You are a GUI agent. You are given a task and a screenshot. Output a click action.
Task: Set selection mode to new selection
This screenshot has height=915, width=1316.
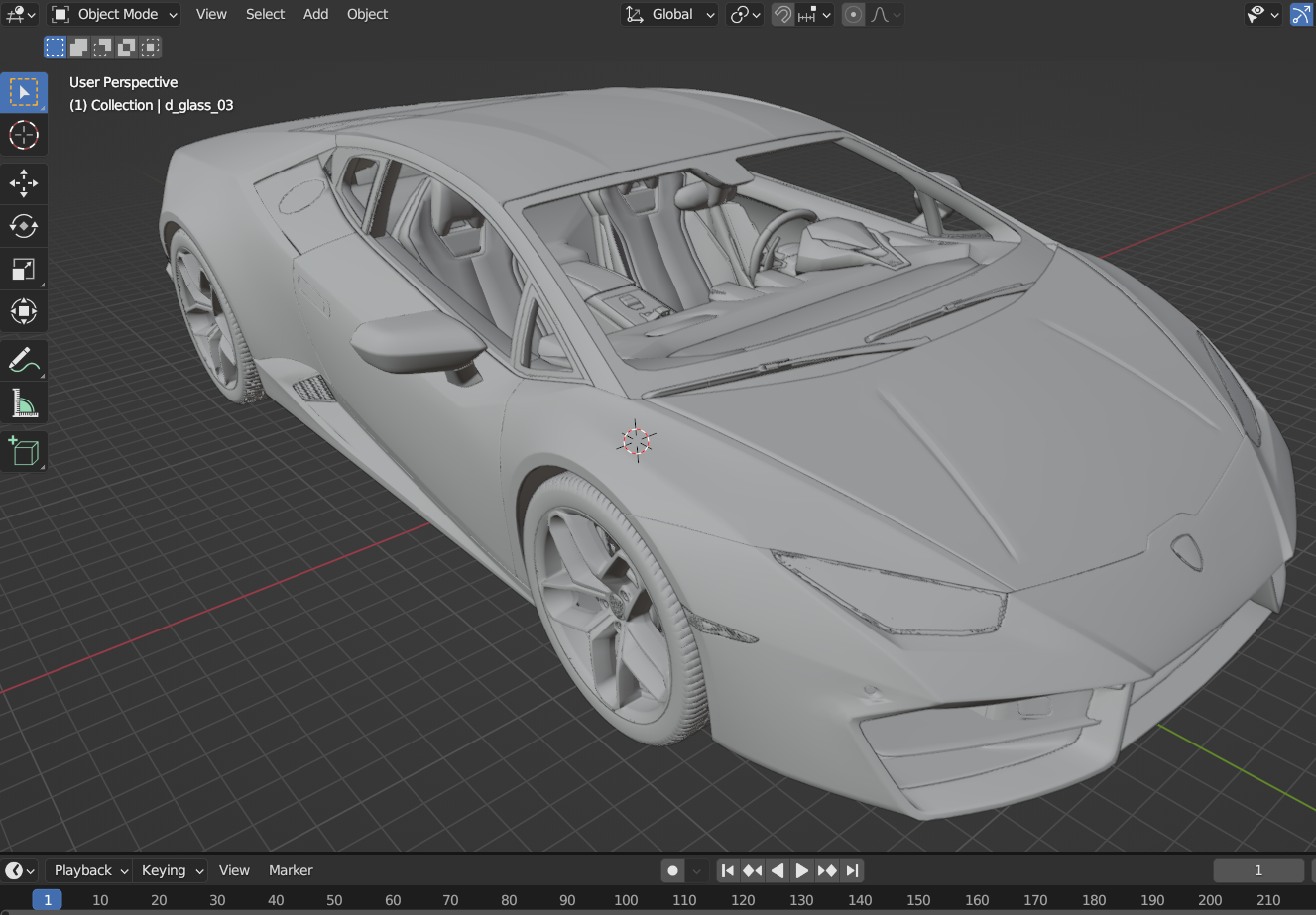tap(56, 47)
